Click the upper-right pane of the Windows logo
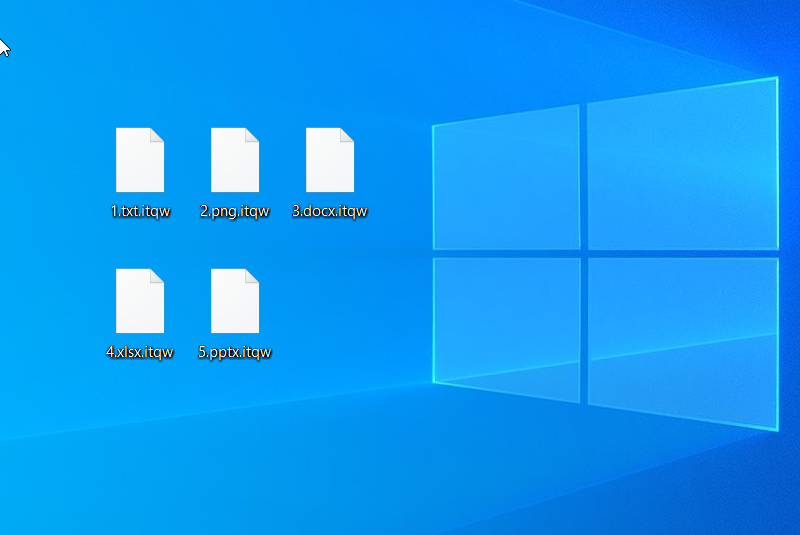The height and width of the screenshot is (535, 800). pos(682,165)
